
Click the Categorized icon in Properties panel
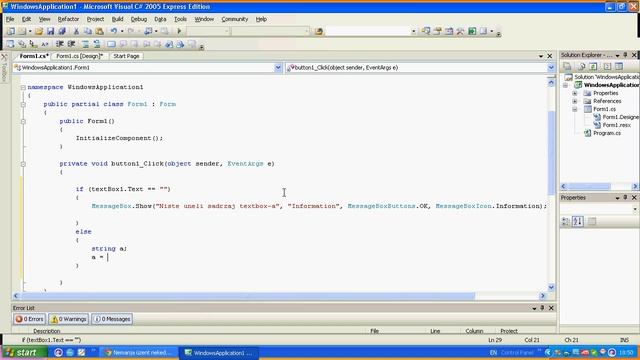566,222
